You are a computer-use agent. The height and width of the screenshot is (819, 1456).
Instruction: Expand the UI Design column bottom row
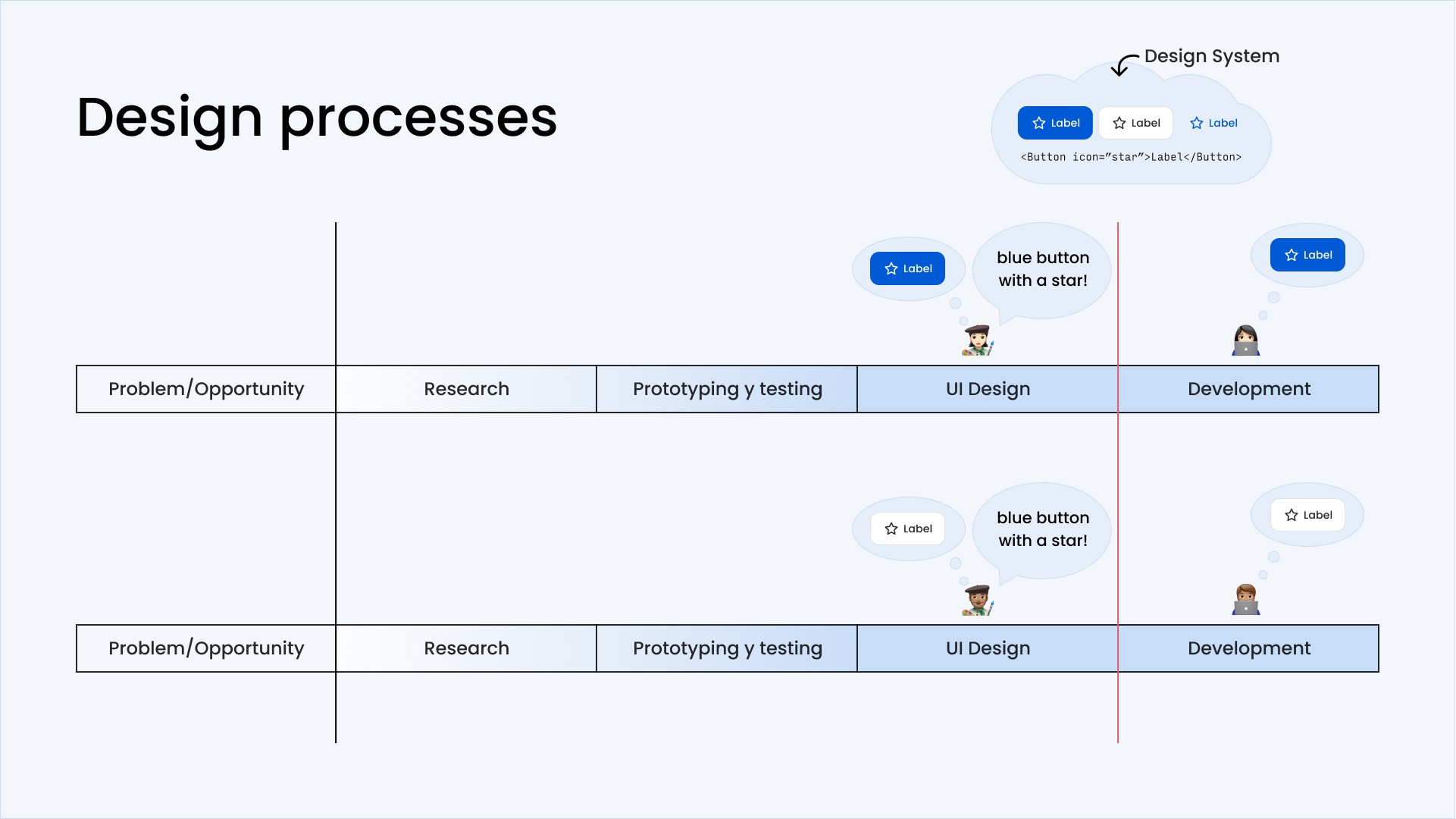point(987,648)
